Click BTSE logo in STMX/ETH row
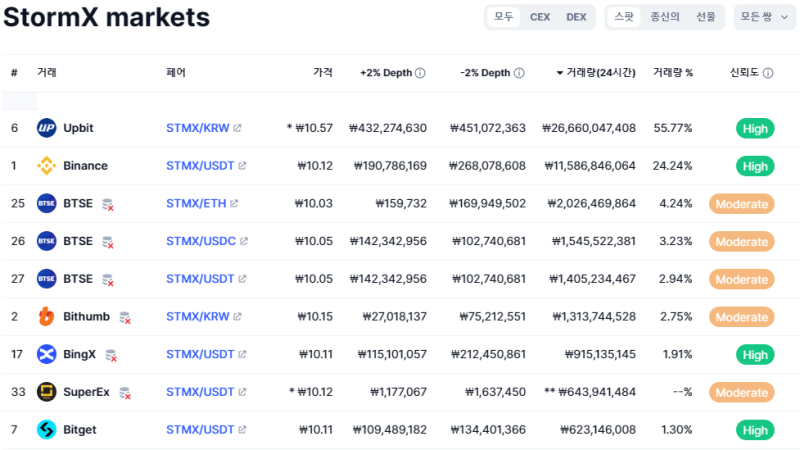This screenshot has width=800, height=450. (46, 204)
